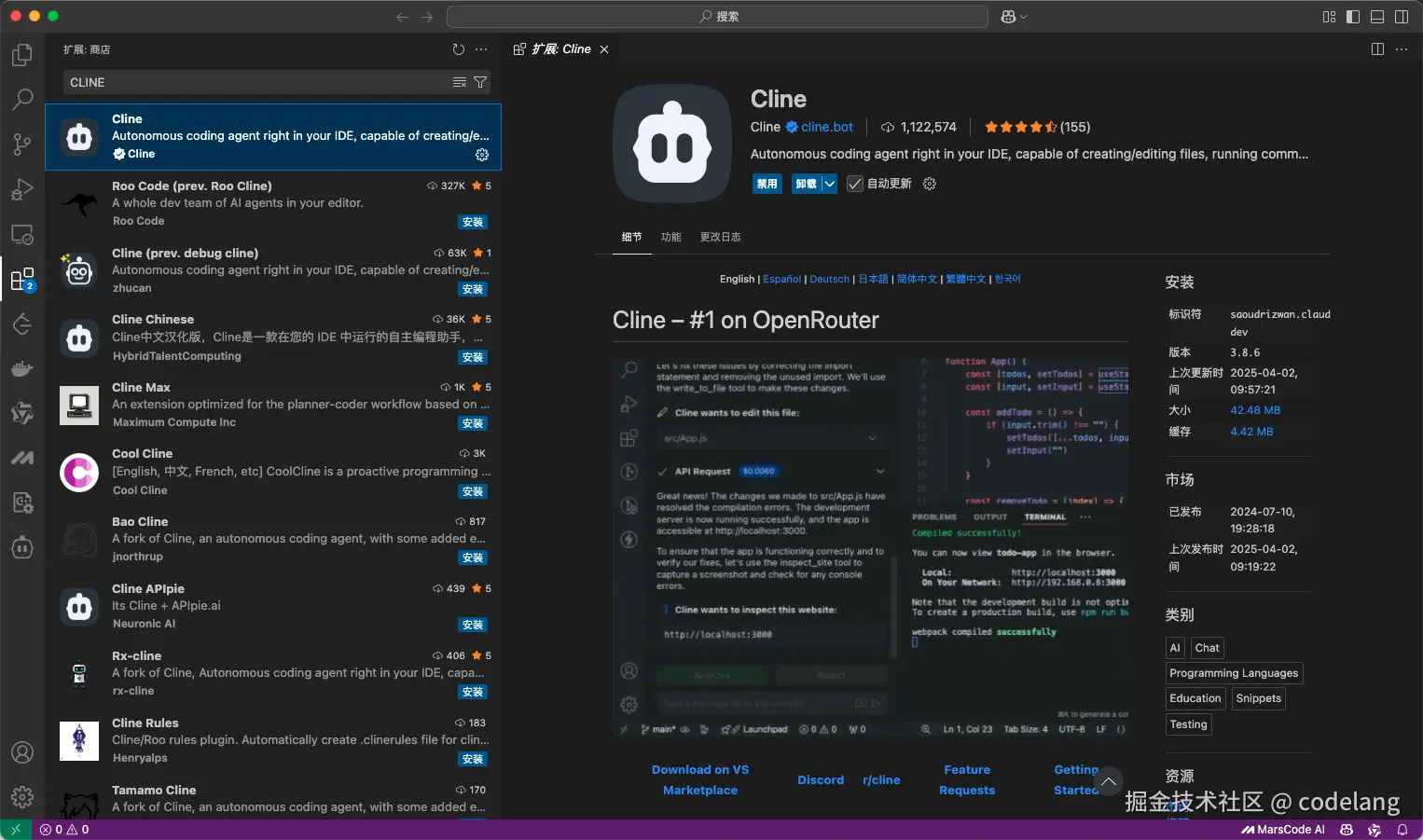Open the cline.bot publisher link
Viewport: 1423px width, 840px height.
point(827,127)
